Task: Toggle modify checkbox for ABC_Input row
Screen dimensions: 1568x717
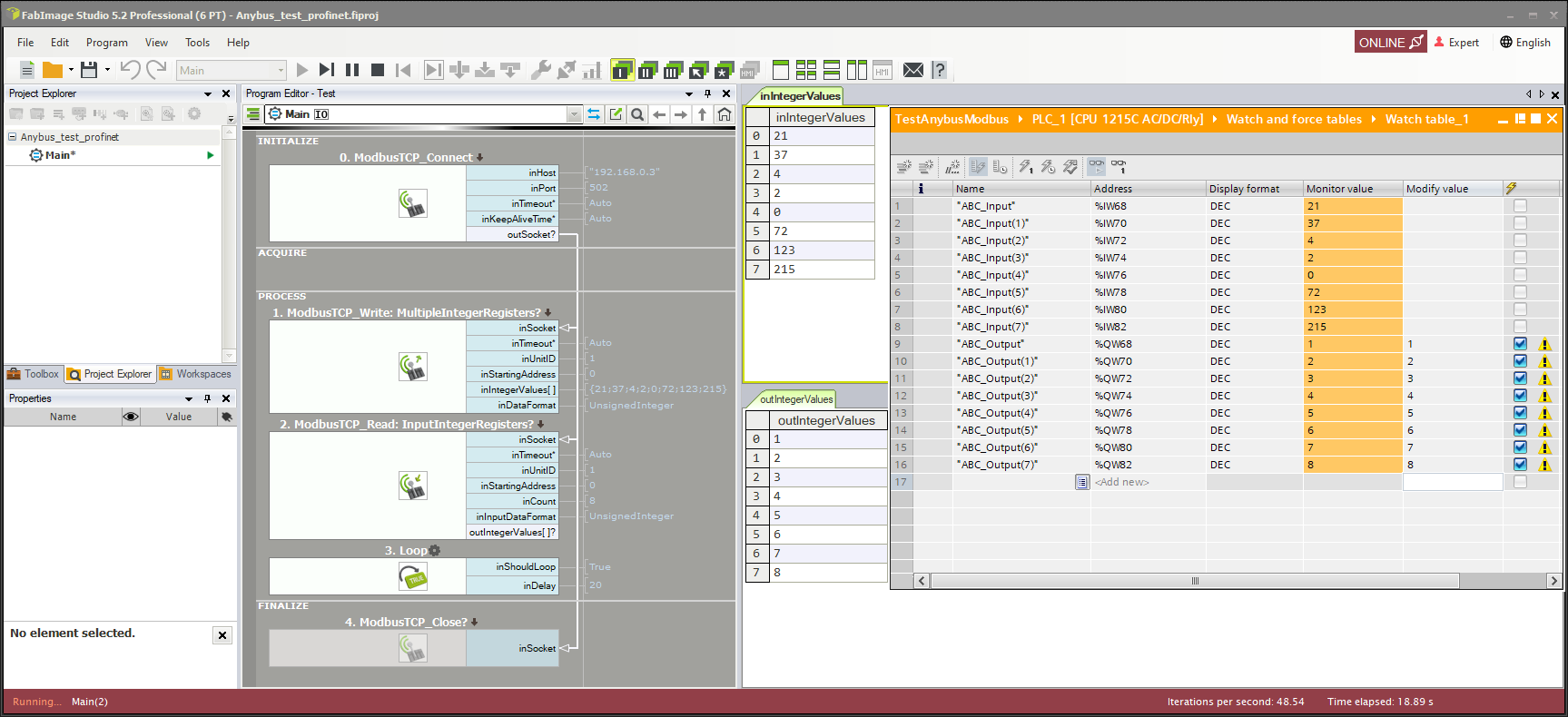Action: tap(1520, 206)
